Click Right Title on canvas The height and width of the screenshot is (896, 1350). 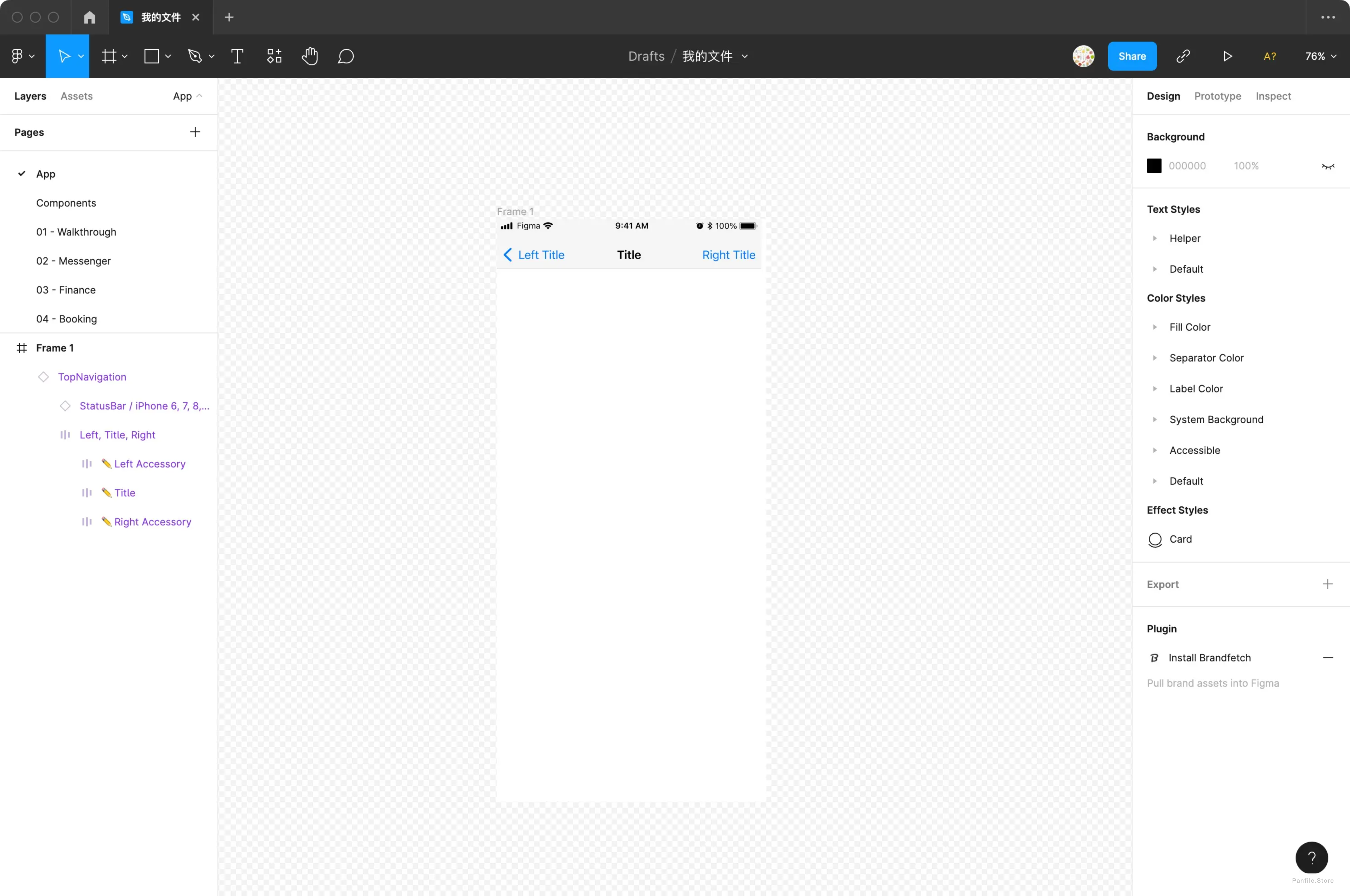coord(728,255)
